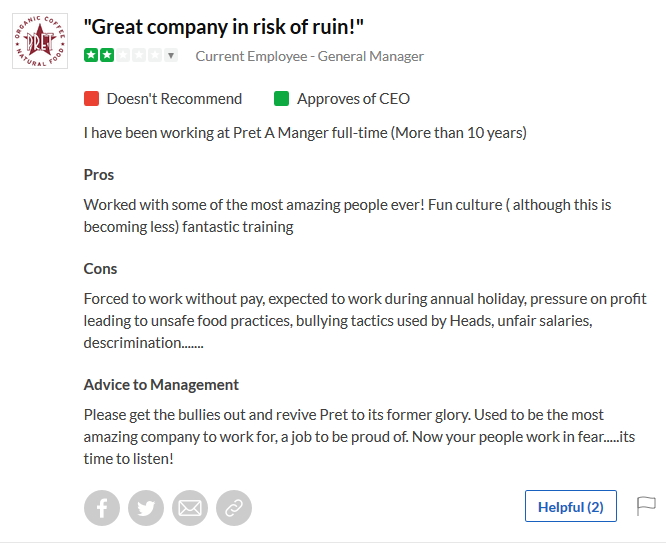Screen dimensions: 666x552
Task: Expand star rating details dropdown arrow
Action: pyautogui.click(x=170, y=56)
